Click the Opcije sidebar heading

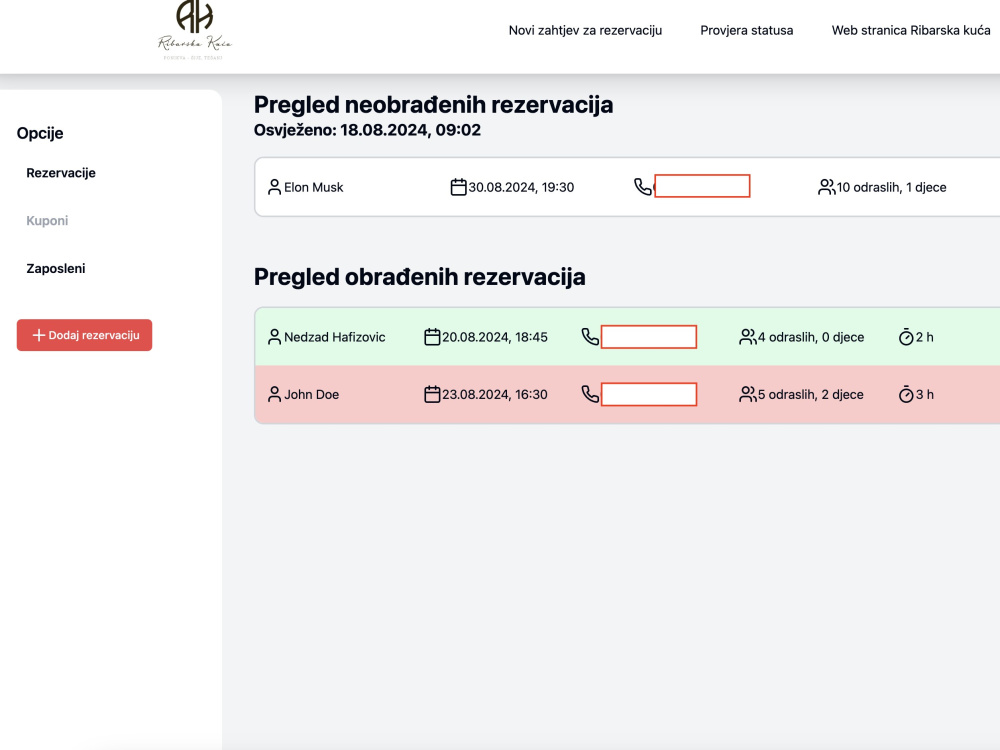coord(40,133)
